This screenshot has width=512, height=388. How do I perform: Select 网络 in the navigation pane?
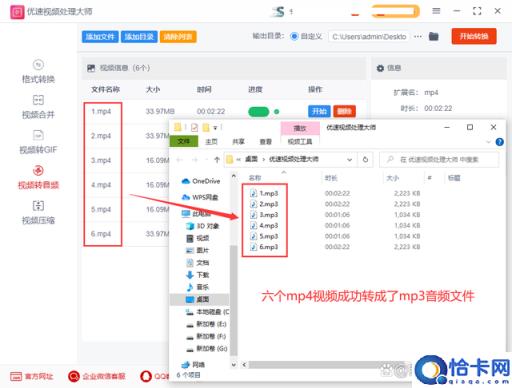(193, 365)
